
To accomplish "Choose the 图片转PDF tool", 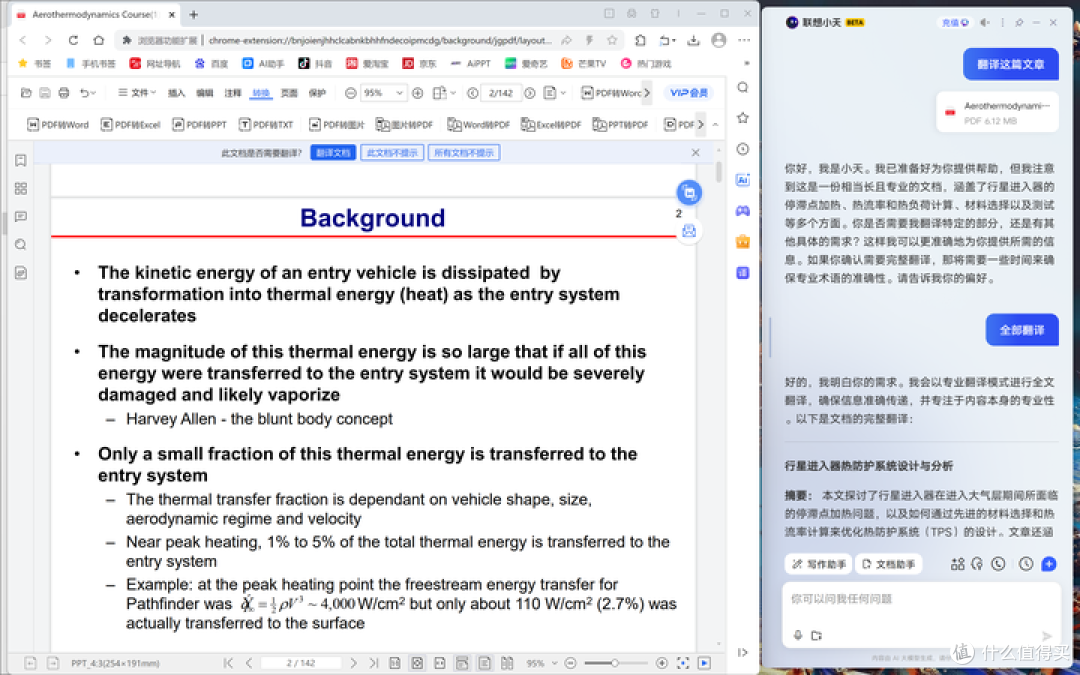I will 404,125.
